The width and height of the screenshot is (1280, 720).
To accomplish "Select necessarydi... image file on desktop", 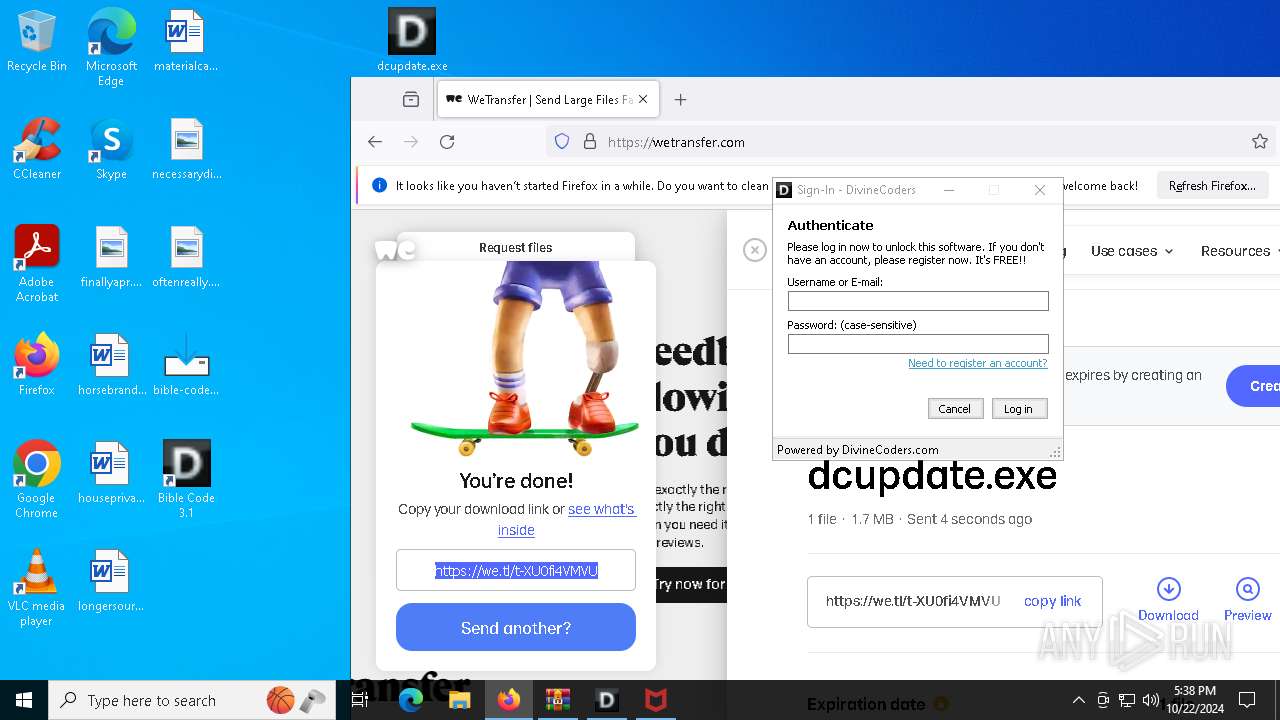I will point(186,149).
